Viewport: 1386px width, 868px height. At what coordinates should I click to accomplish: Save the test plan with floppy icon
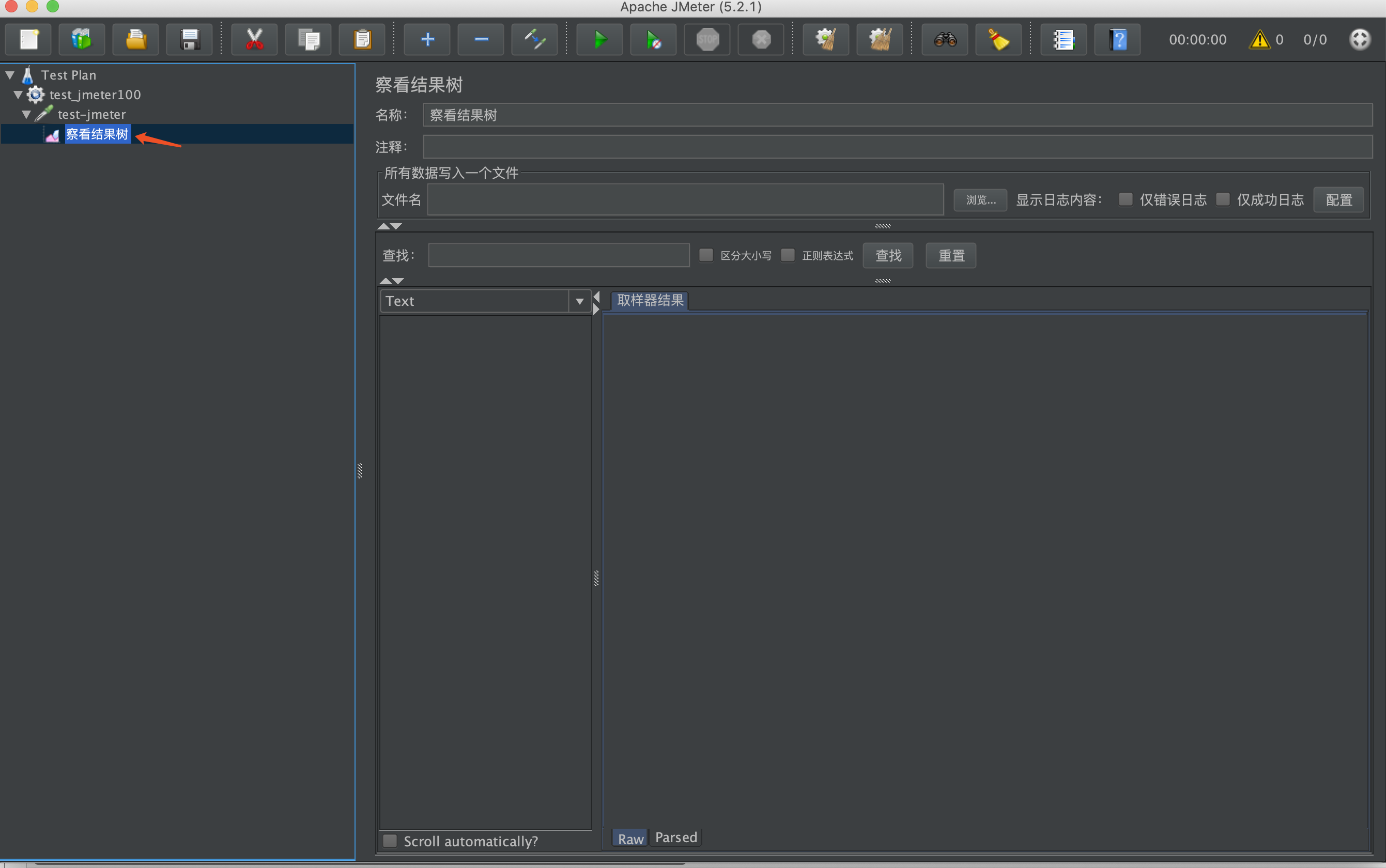tap(190, 40)
